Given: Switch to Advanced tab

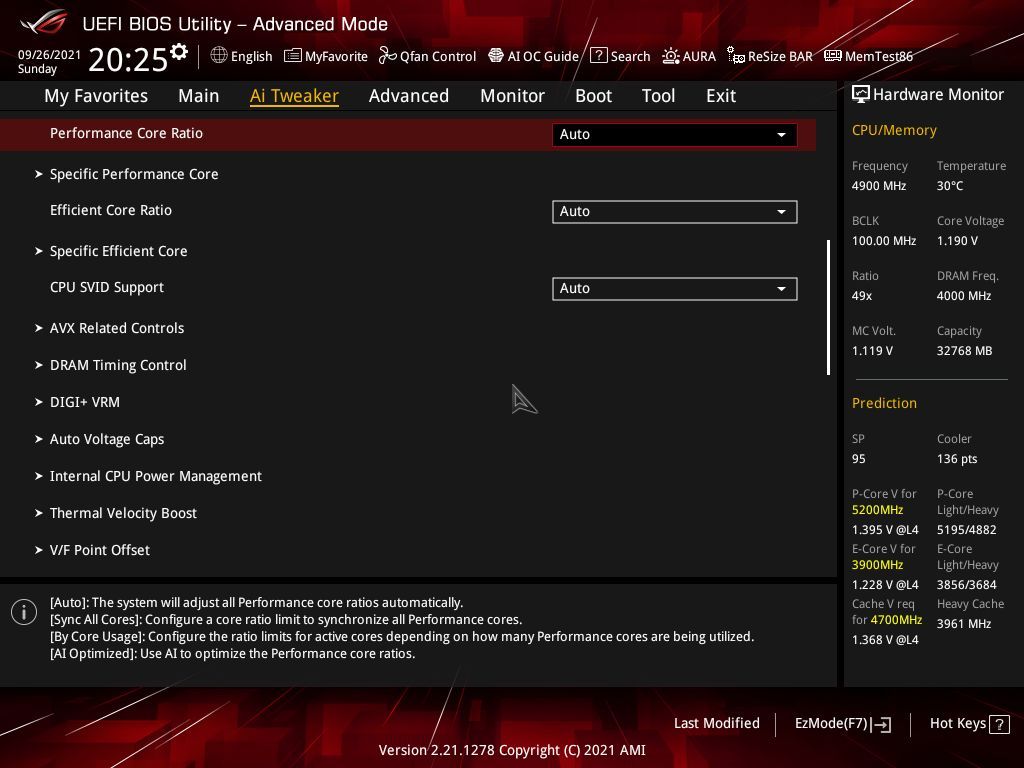Looking at the screenshot, I should 409,96.
